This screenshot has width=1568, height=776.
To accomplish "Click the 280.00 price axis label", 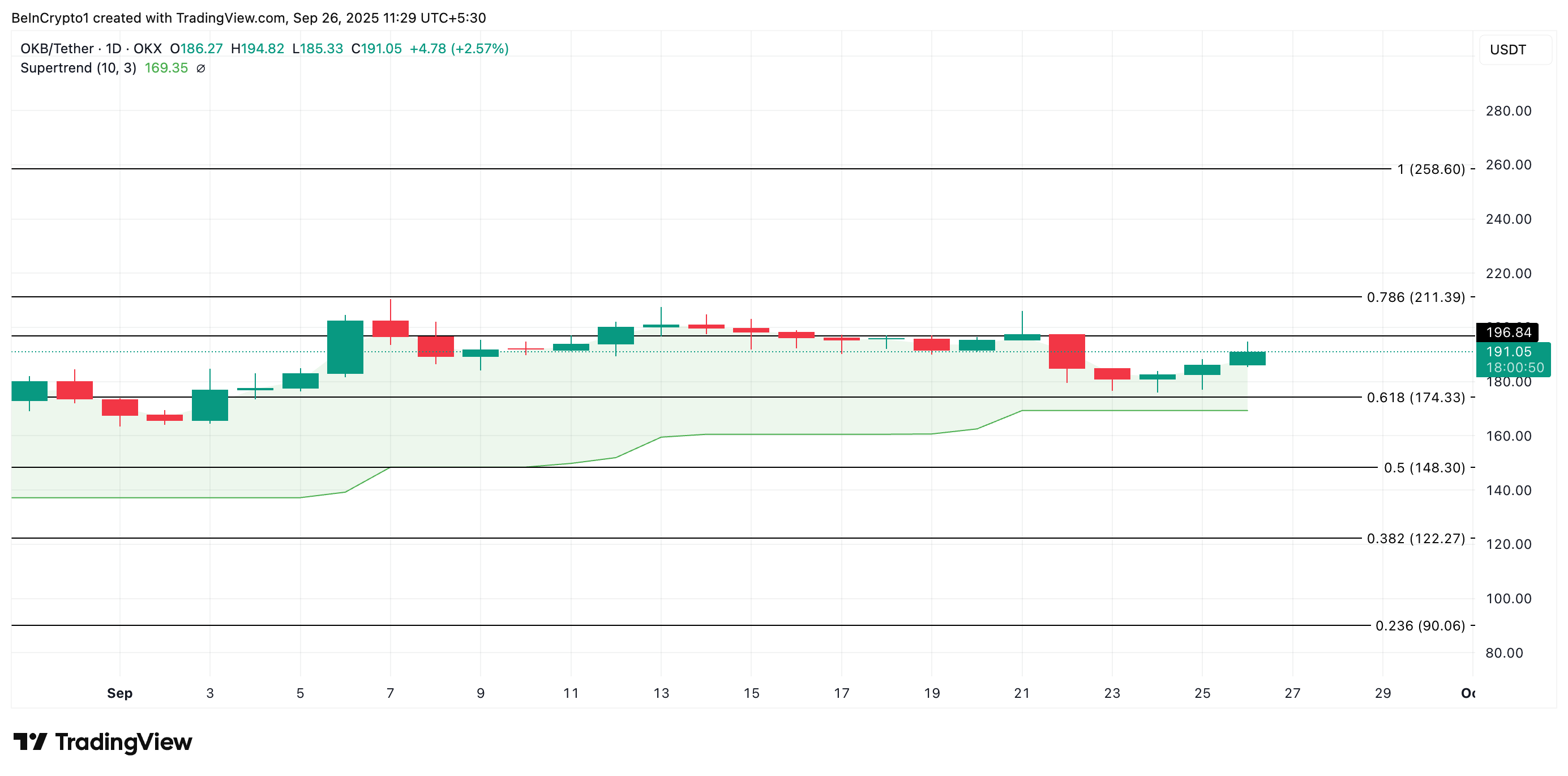I will (x=1508, y=111).
